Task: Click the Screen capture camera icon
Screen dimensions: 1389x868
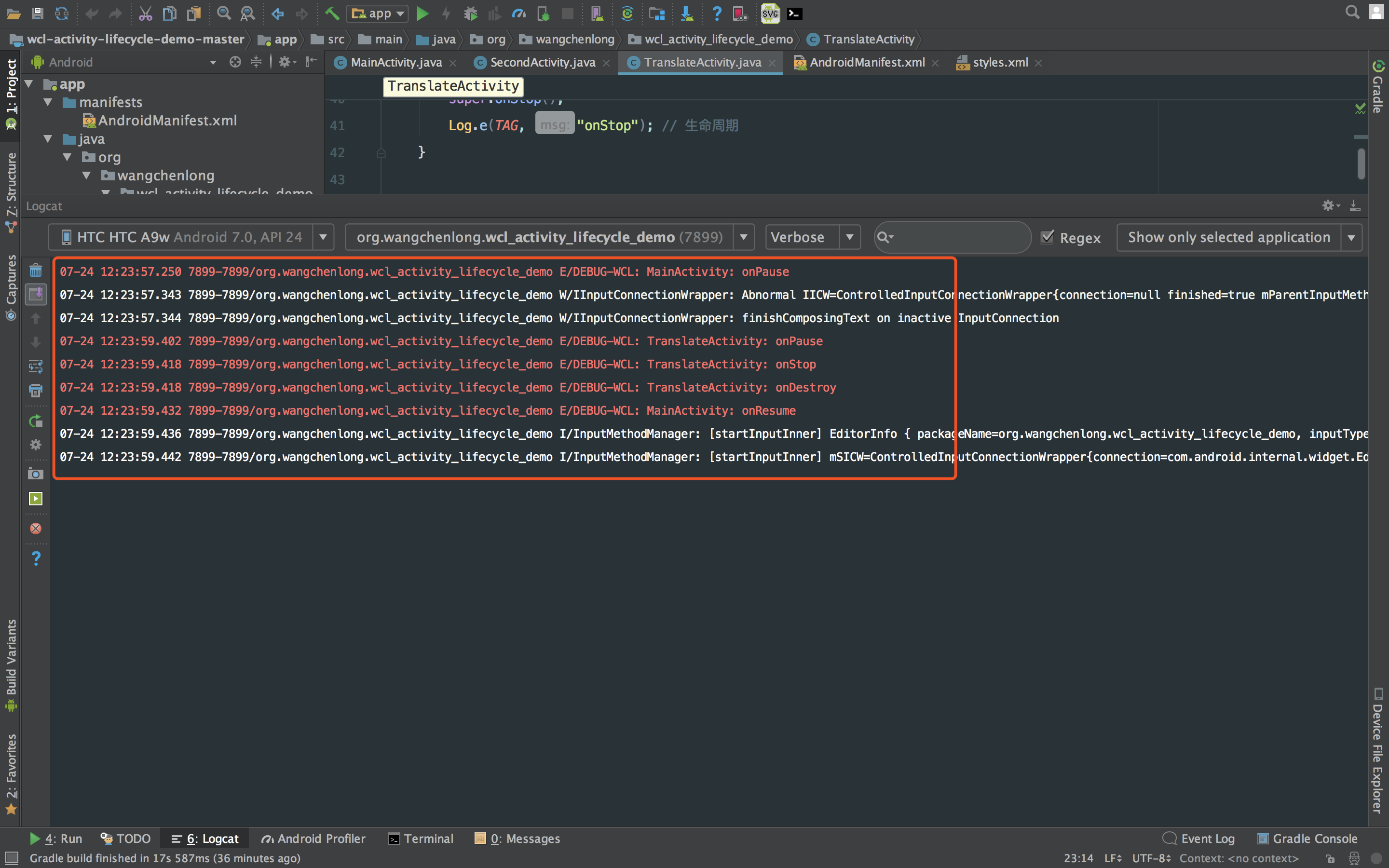Action: click(36, 474)
